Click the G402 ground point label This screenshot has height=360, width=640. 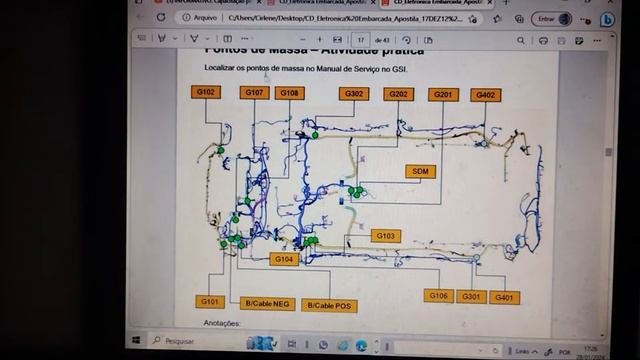click(x=486, y=95)
